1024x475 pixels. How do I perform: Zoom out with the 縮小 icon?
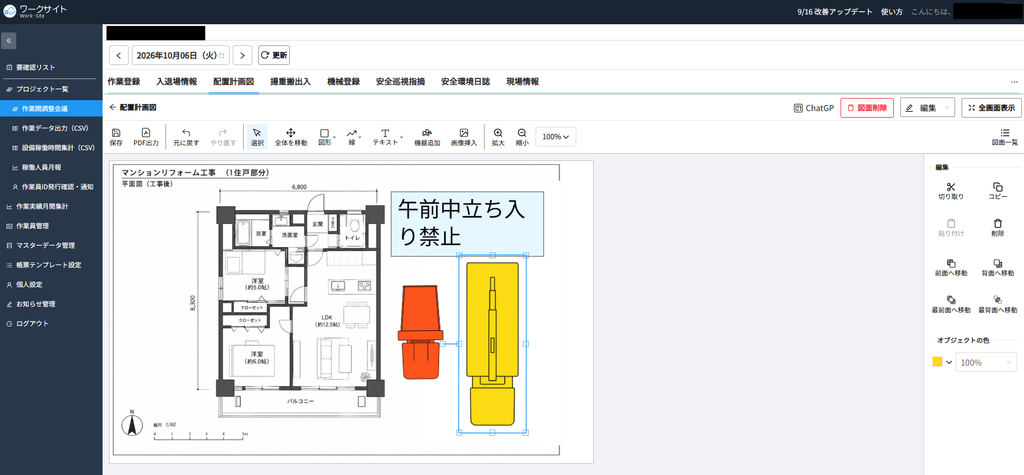(x=522, y=137)
